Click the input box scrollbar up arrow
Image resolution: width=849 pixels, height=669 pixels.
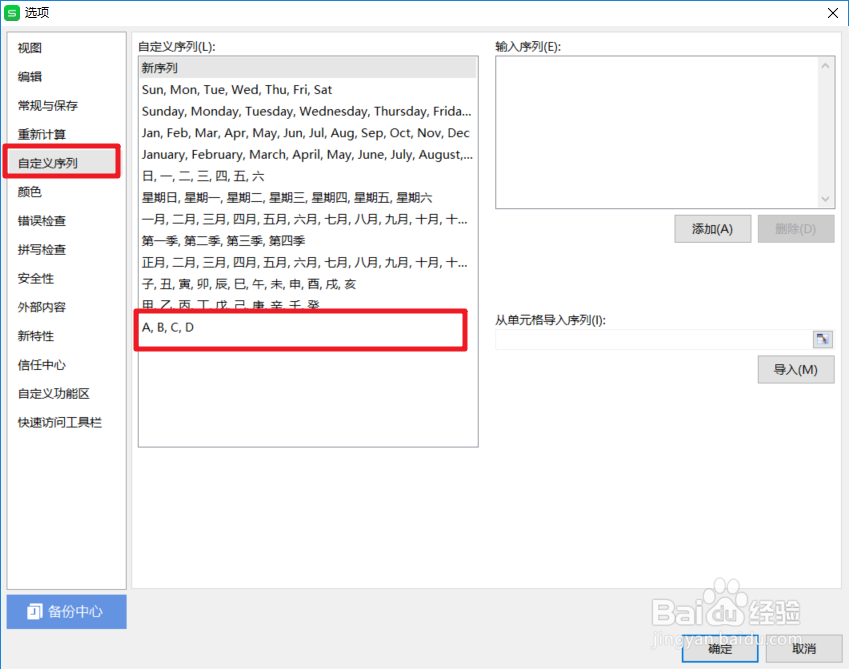tap(825, 66)
